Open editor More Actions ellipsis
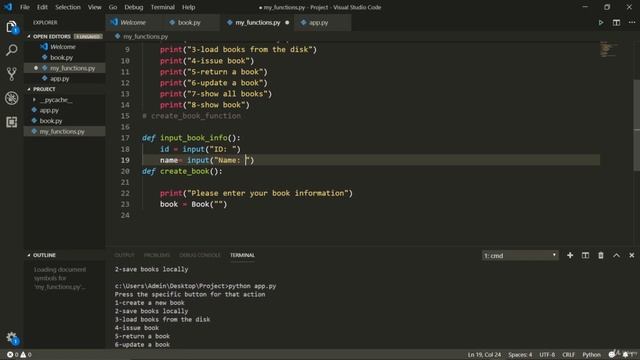The width and height of the screenshot is (640, 360). point(631,22)
